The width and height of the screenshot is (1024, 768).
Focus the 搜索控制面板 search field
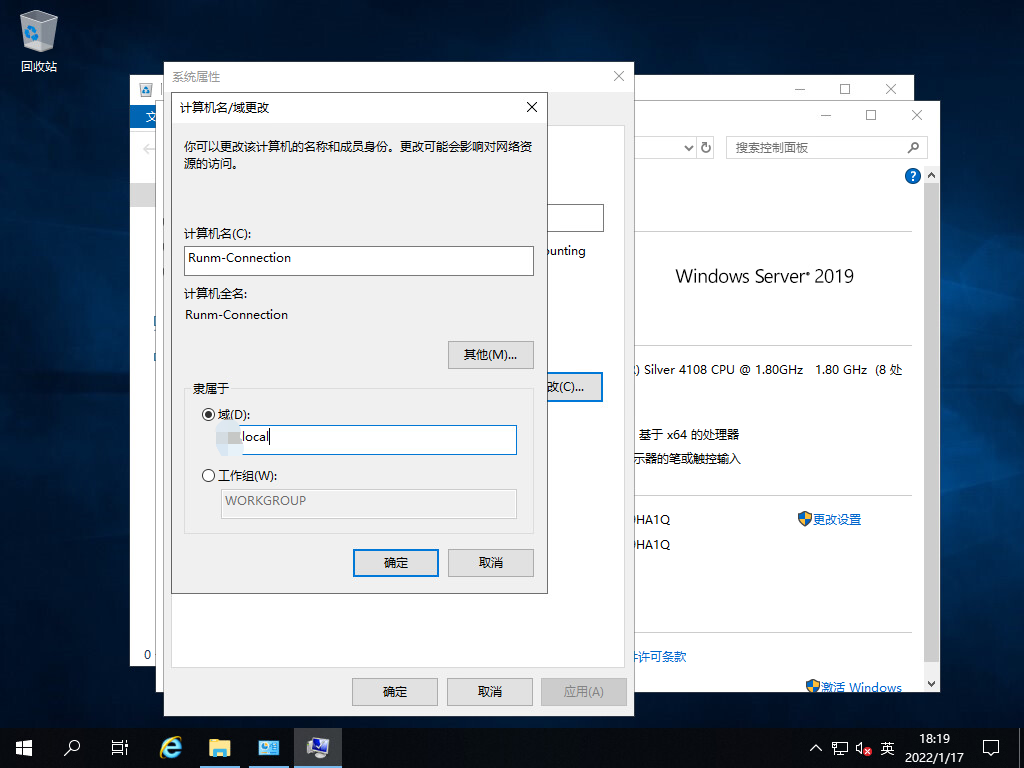826,148
